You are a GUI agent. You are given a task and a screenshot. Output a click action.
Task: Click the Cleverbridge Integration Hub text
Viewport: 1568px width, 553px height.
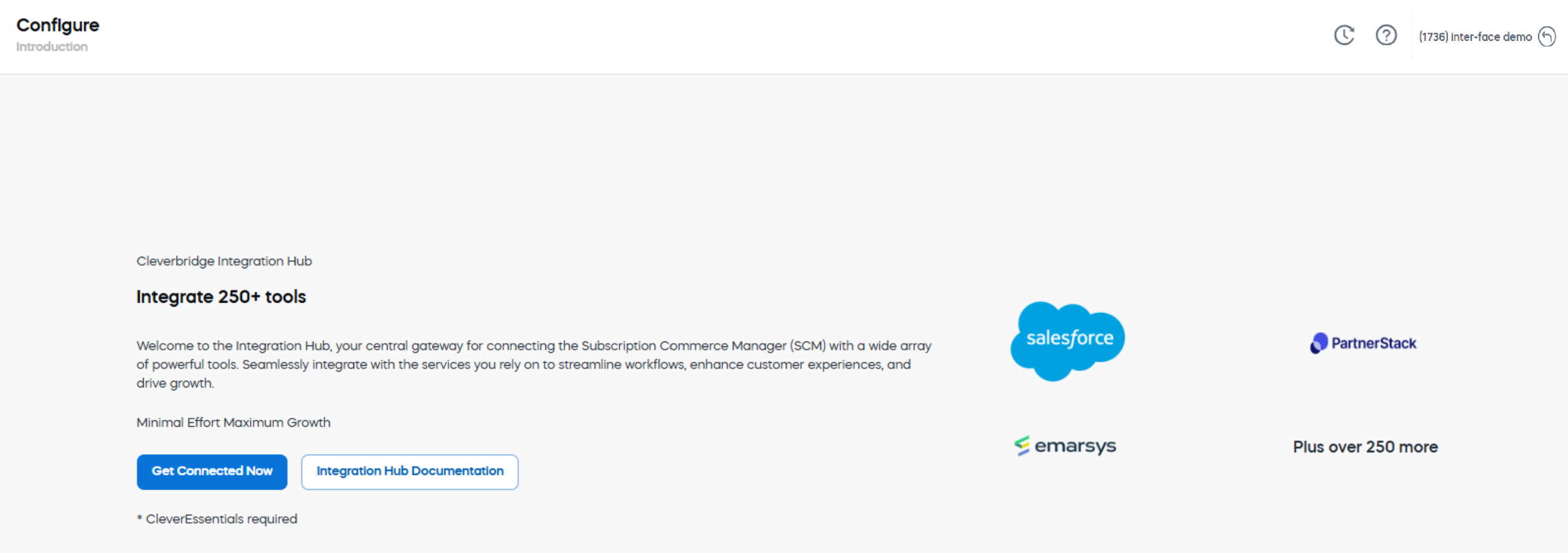click(224, 261)
